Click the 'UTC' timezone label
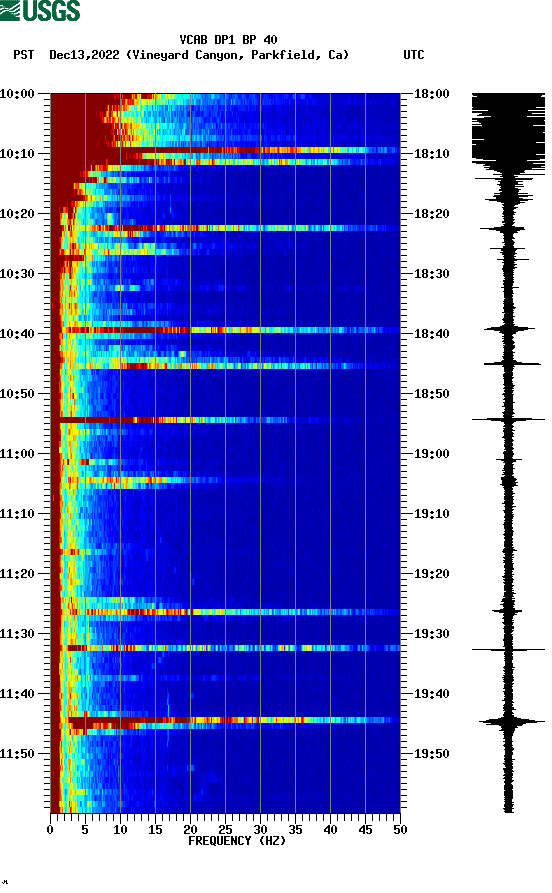552x893 pixels. (x=414, y=55)
